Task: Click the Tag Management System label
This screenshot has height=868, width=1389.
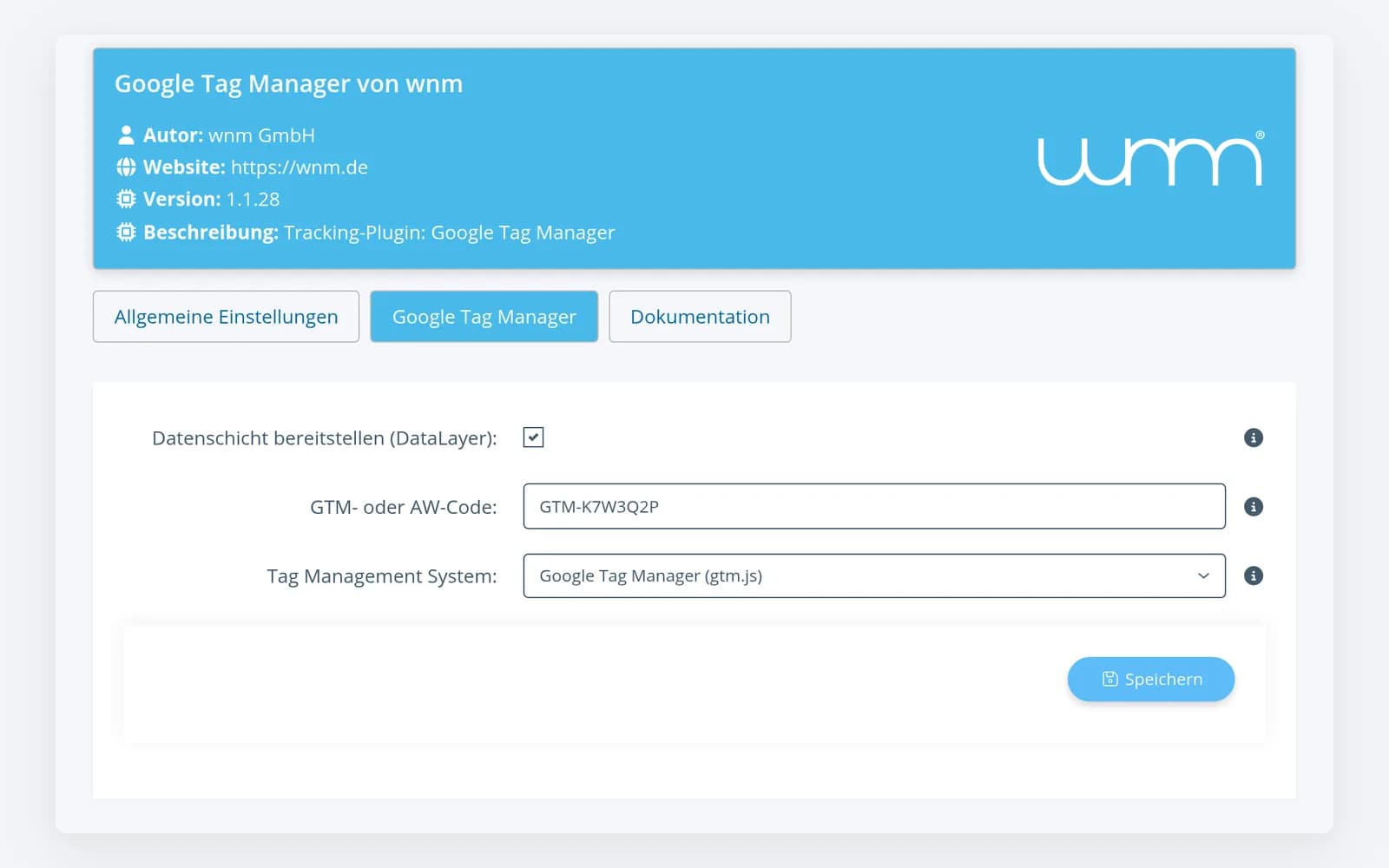Action: (x=382, y=576)
